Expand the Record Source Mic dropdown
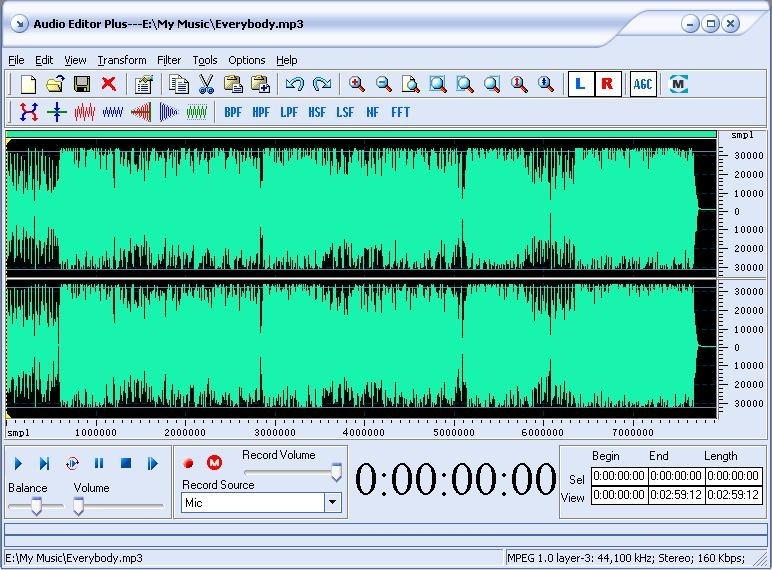 click(x=333, y=503)
